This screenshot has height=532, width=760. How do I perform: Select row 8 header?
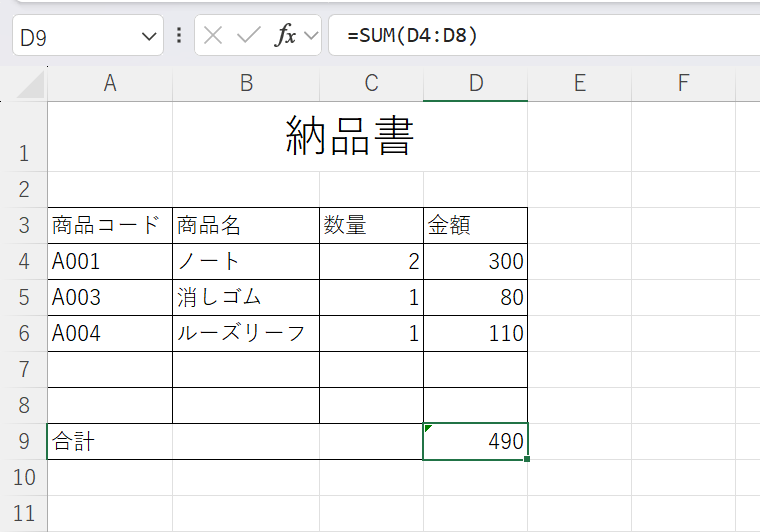click(x=24, y=405)
